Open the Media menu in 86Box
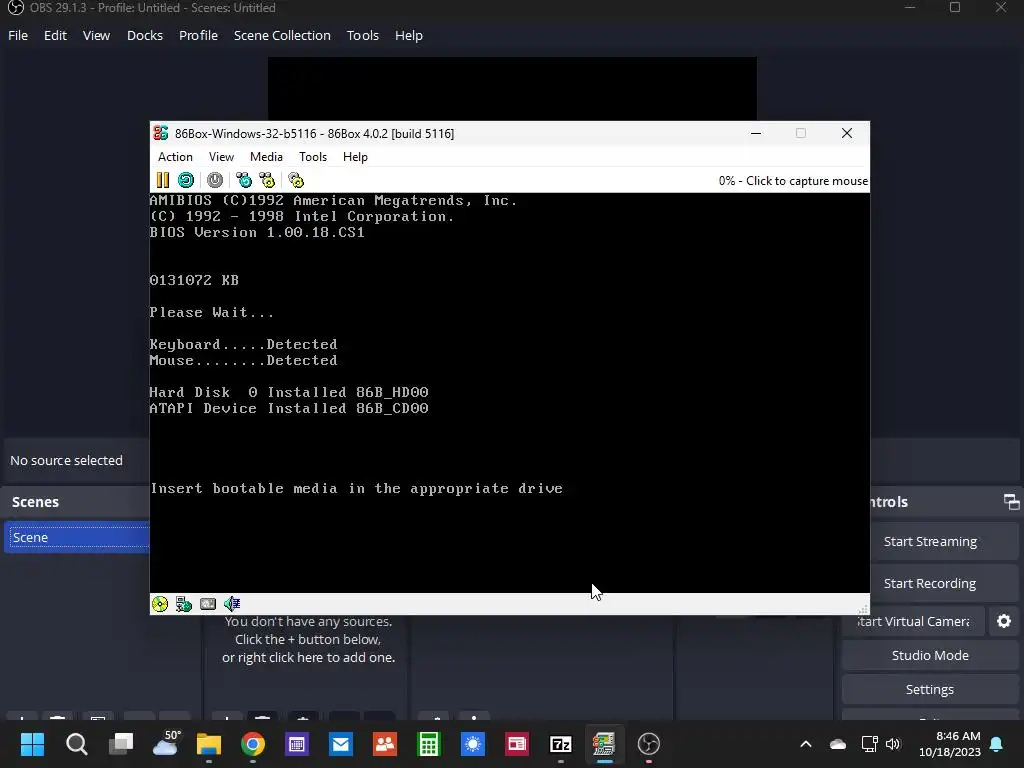The image size is (1024, 768). (266, 157)
